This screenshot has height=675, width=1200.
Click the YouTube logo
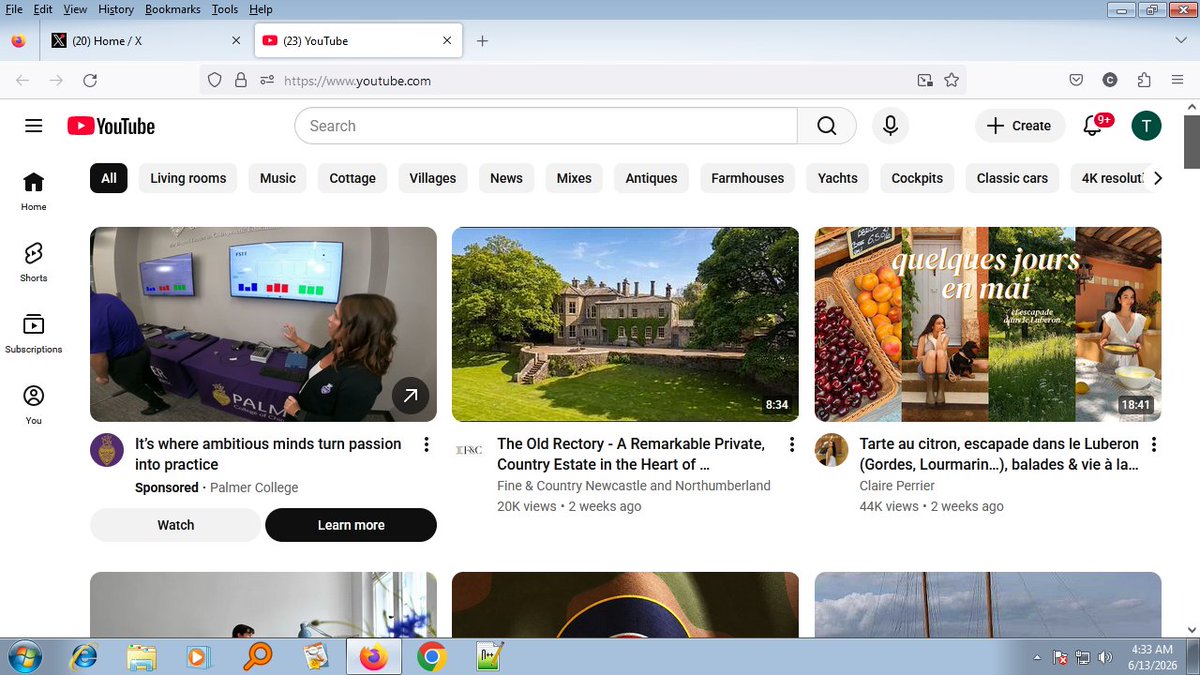111,126
